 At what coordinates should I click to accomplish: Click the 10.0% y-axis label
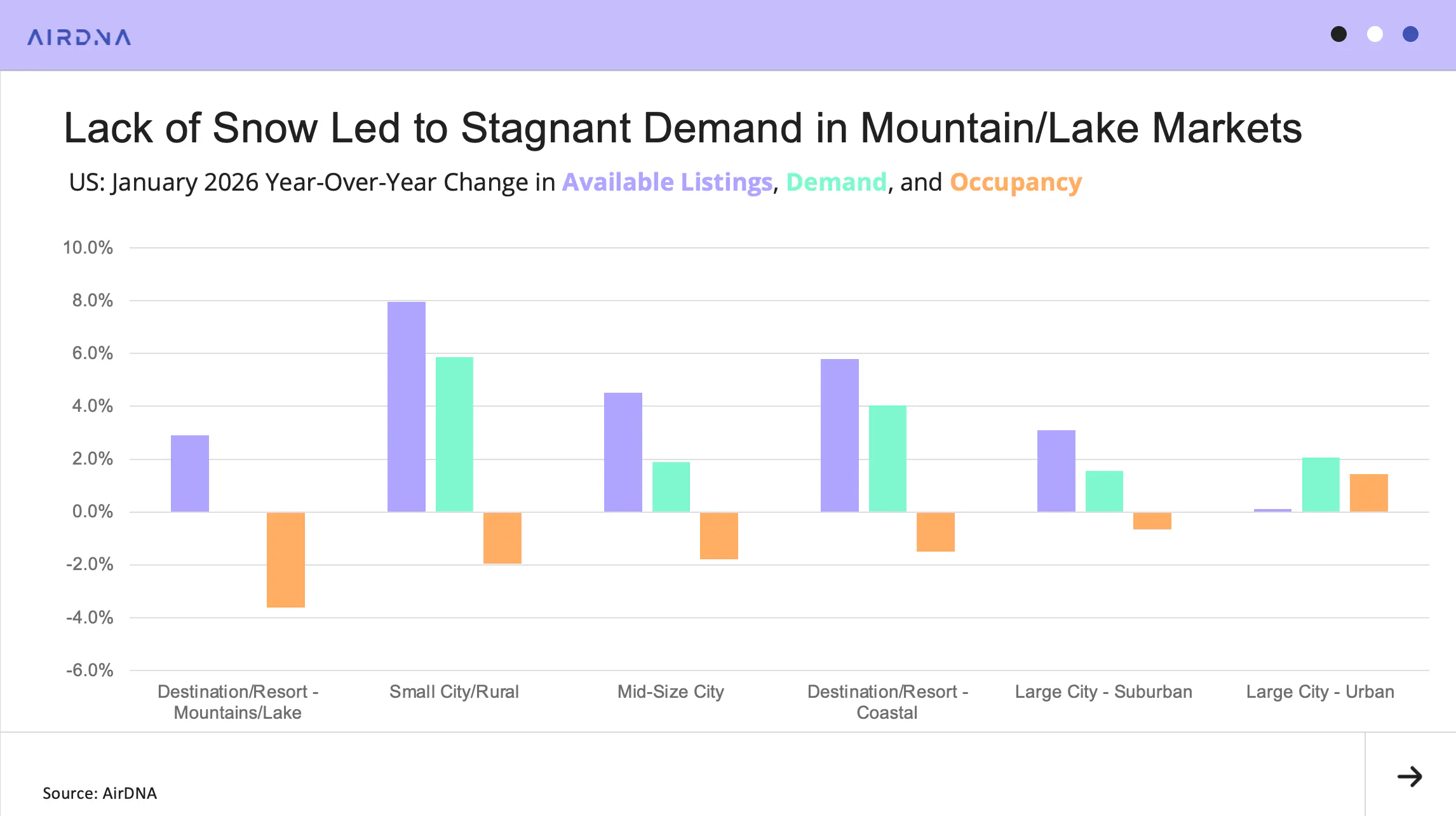click(88, 247)
